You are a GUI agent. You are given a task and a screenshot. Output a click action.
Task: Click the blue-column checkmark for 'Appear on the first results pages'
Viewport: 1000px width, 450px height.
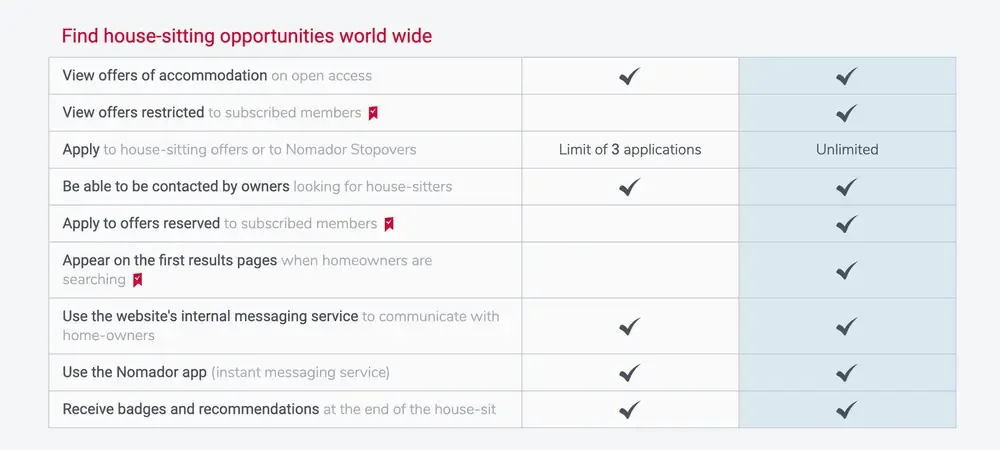[847, 270]
